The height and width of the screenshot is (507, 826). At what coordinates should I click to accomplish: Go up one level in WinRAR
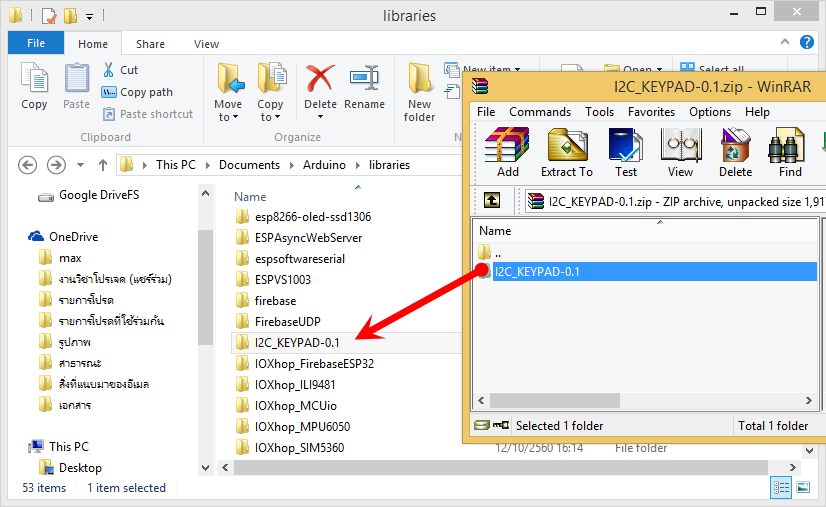[492, 200]
